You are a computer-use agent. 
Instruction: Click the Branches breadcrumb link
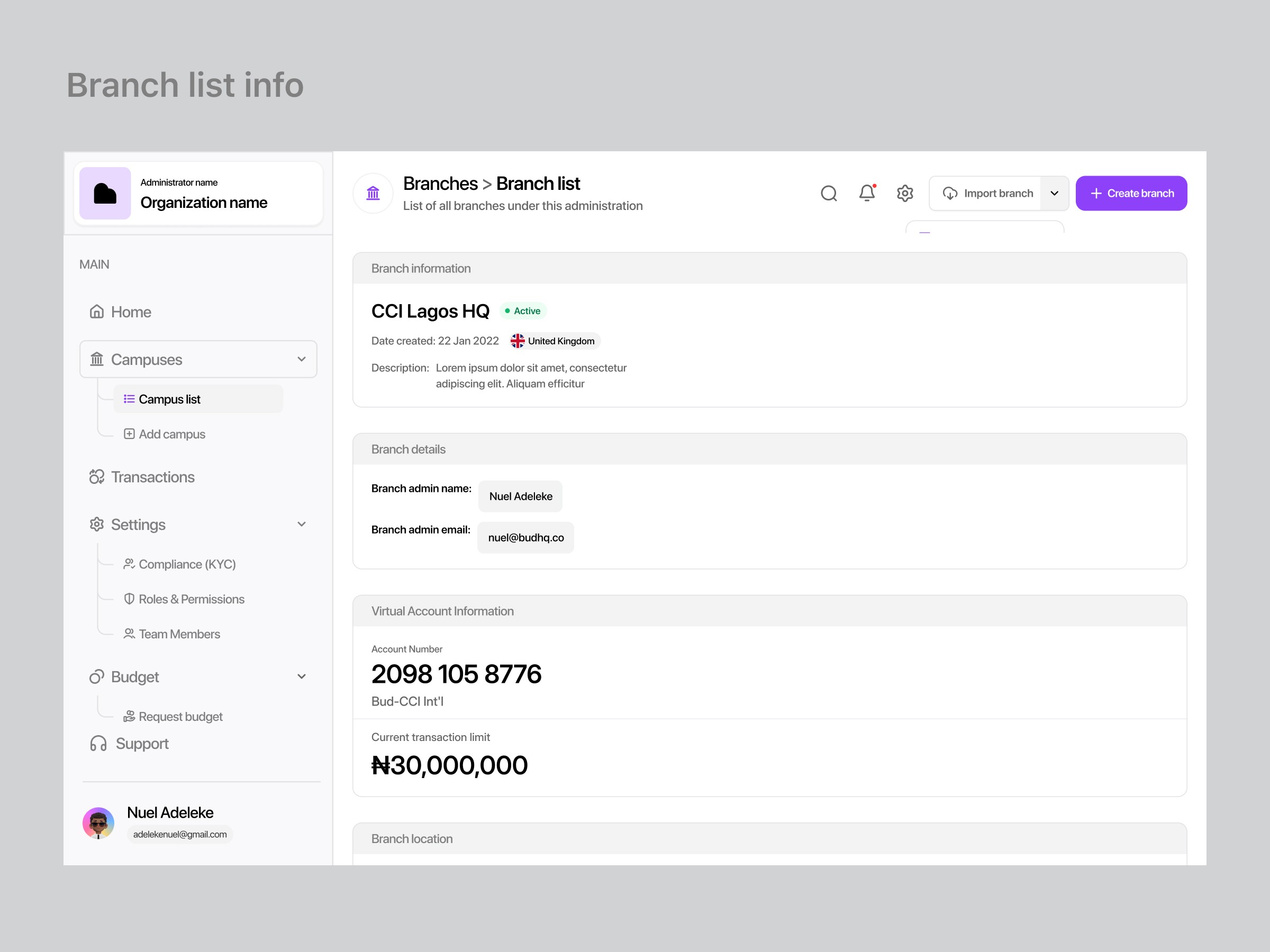tap(440, 184)
